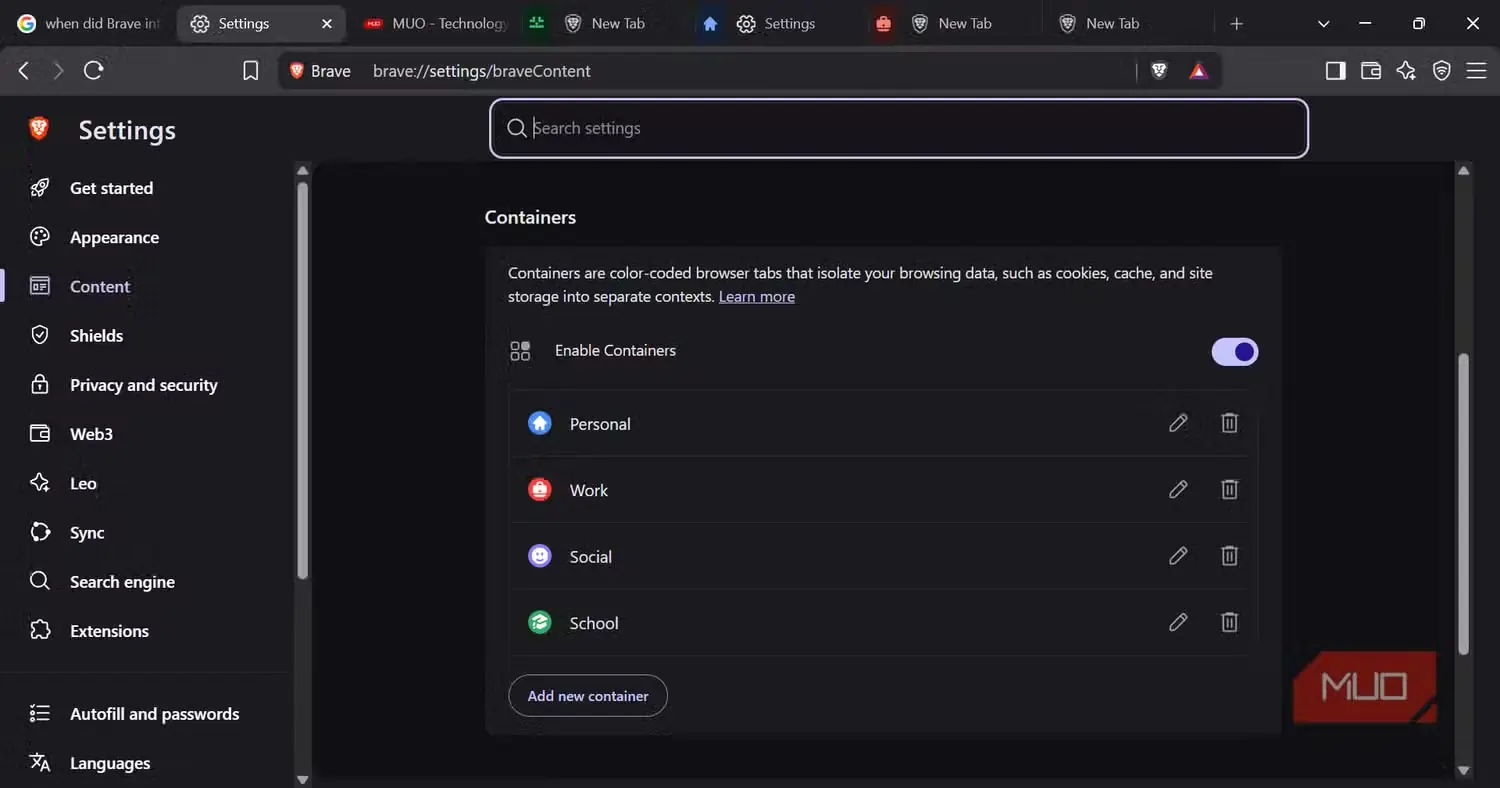Disable the Enable Containers toggle
The height and width of the screenshot is (788, 1500).
[x=1235, y=351]
